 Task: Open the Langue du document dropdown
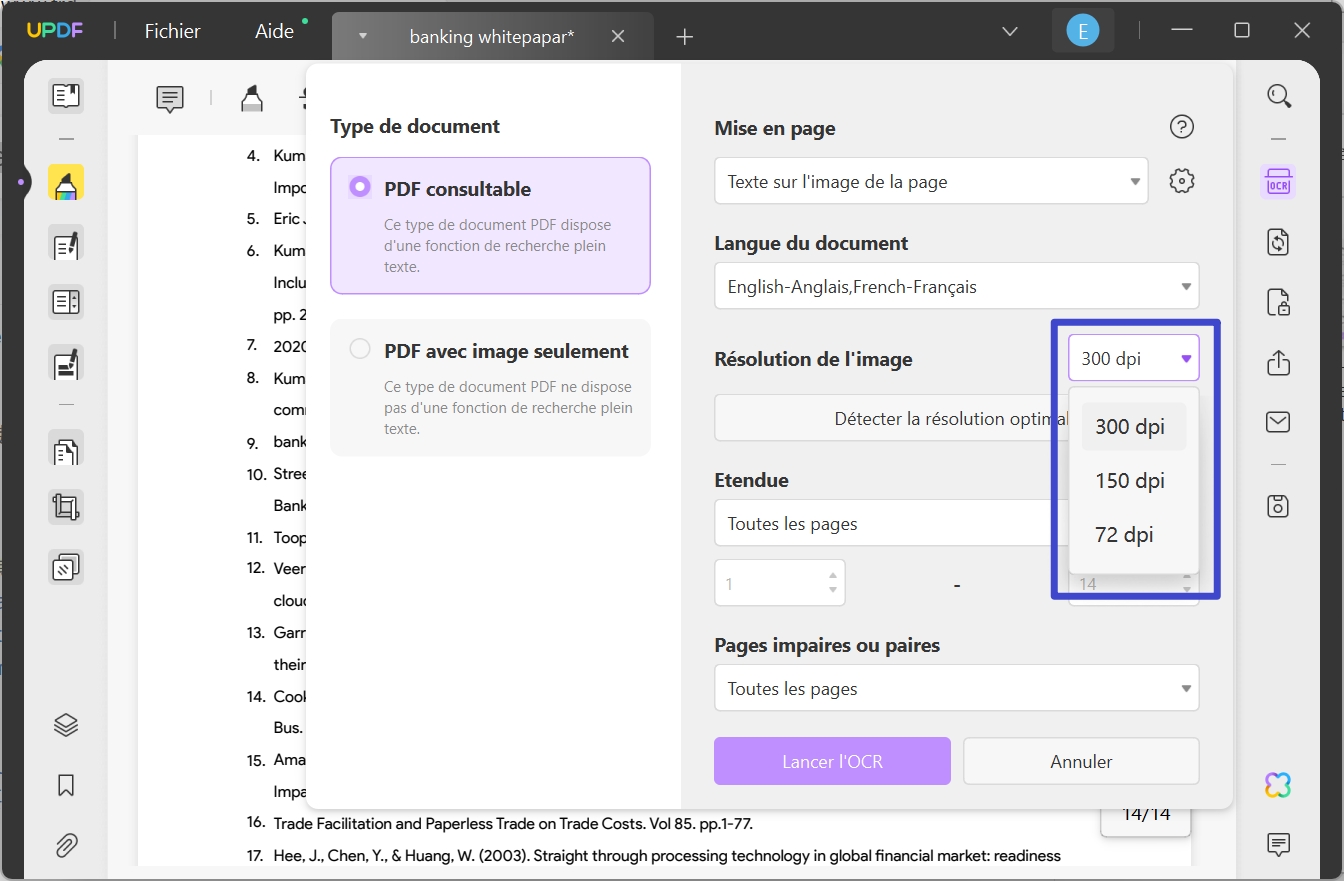point(955,286)
